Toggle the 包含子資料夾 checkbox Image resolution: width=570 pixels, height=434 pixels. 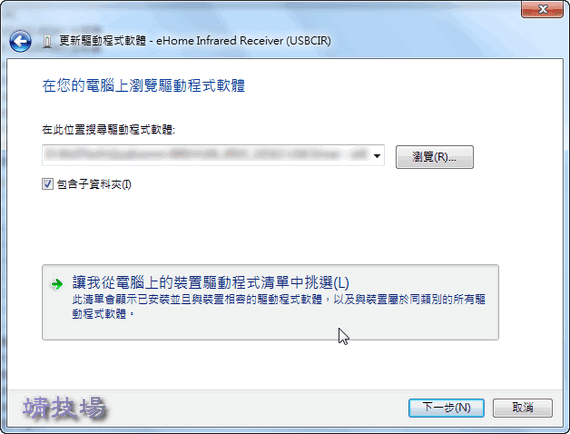coord(47,184)
